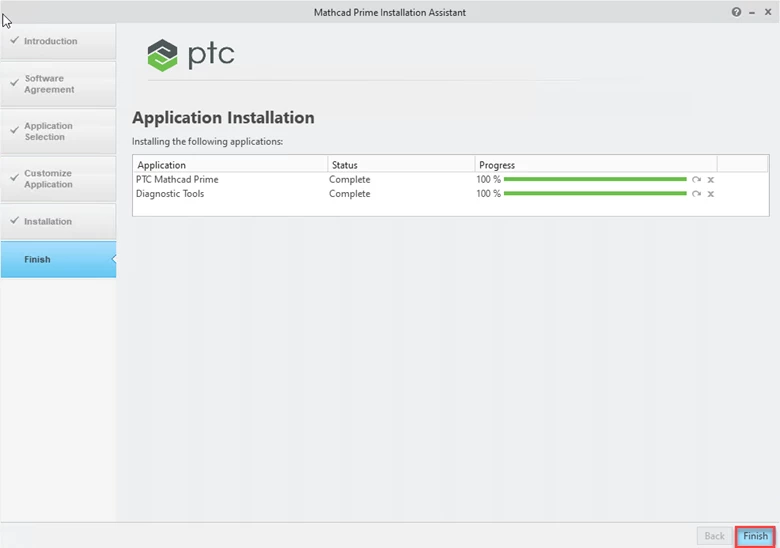Click the Application column header
Screen dimensions: 780x548
(x=230, y=165)
